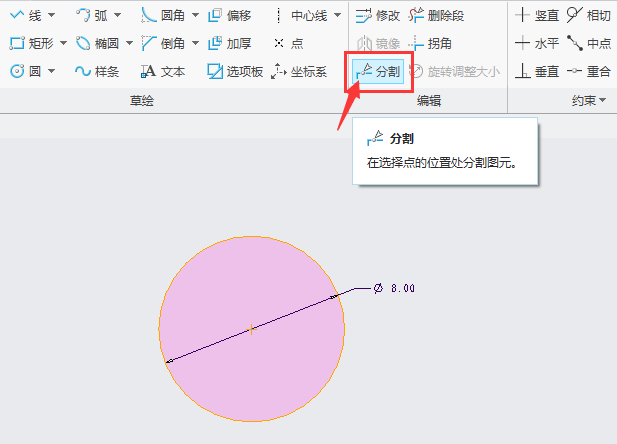Viewport: 617px width, 444px height.
Task: Select the Point (点) tool
Action: (288, 43)
